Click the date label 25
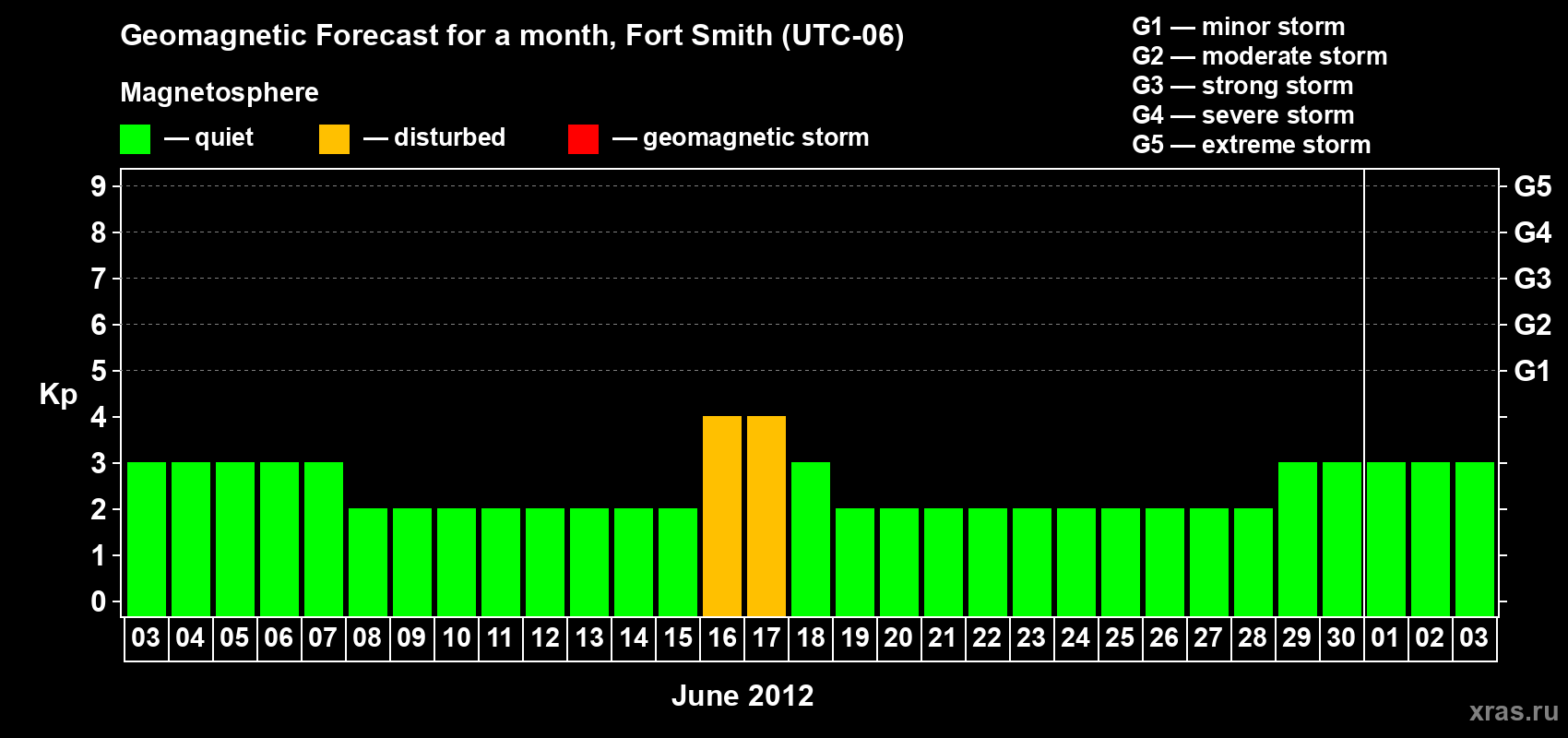This screenshot has width=1568, height=738. tap(1120, 637)
